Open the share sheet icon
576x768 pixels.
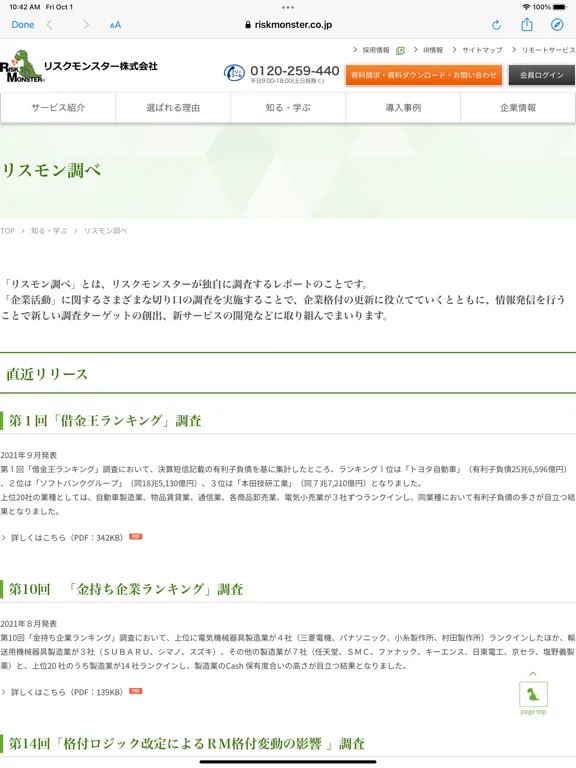point(527,24)
